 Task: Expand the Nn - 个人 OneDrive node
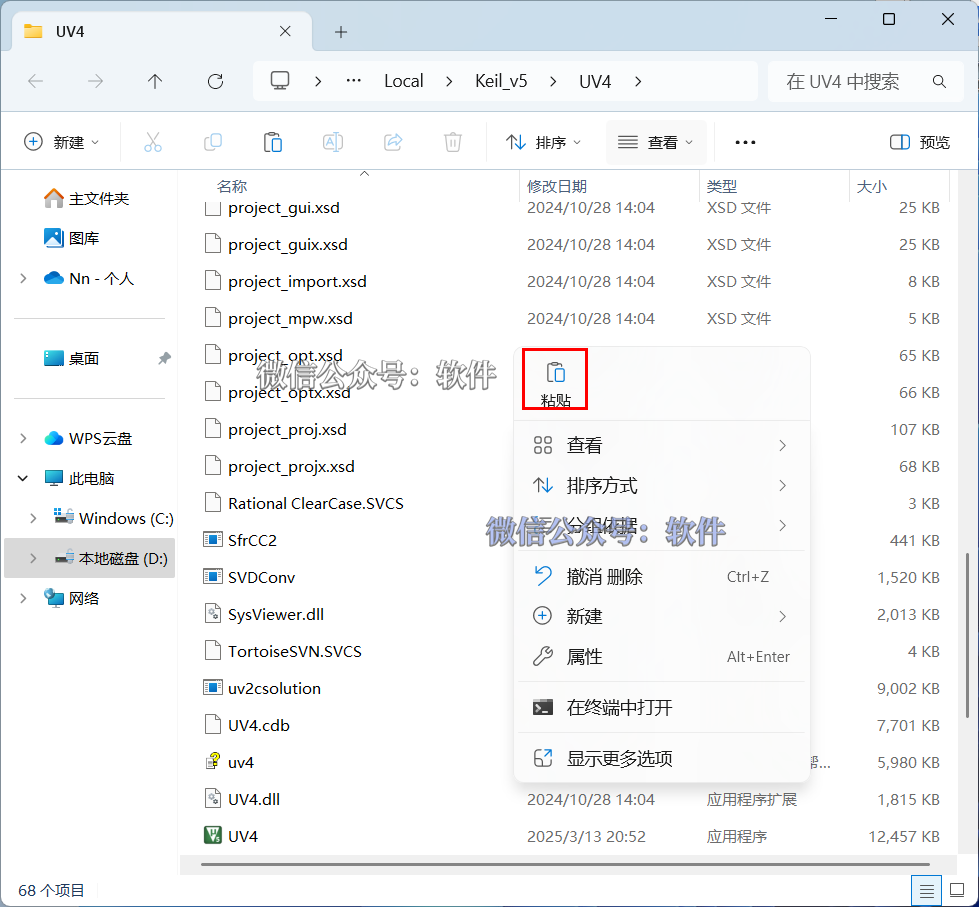tap(23, 278)
